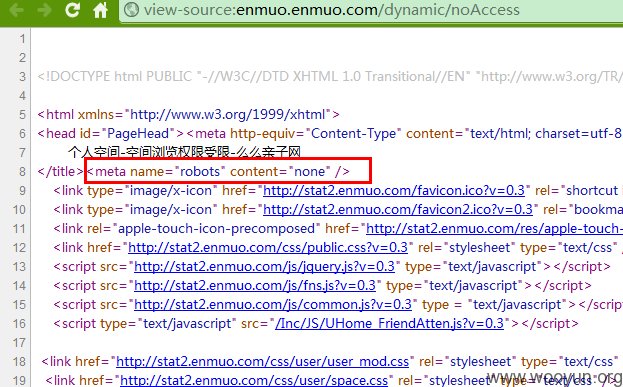Open the favicon.ico?v=0.3 link
Screen dimensions: 623x387
(x=394, y=190)
